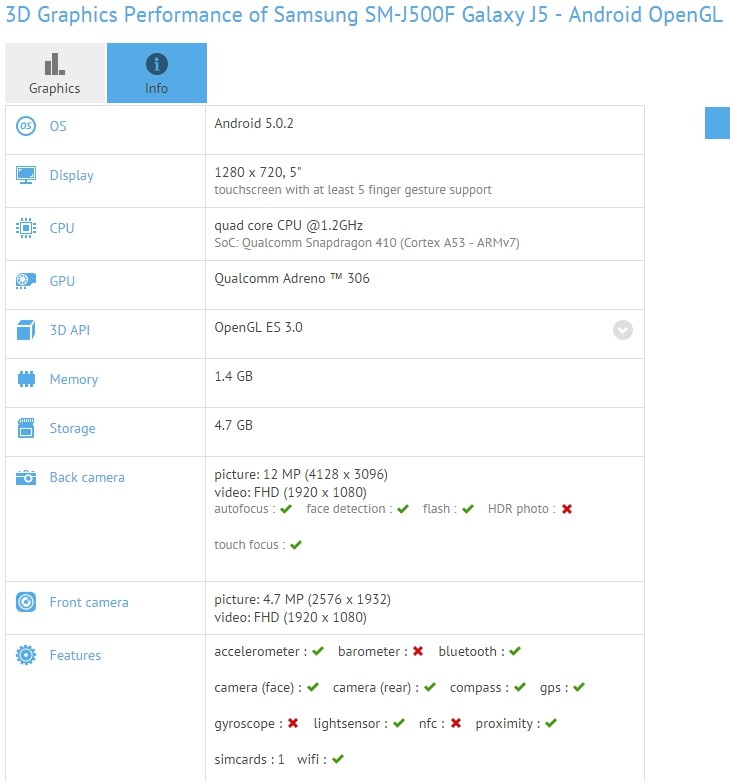This screenshot has width=730, height=781.
Task: Click the 1280 x 720, 5" display value
Action: point(258,172)
